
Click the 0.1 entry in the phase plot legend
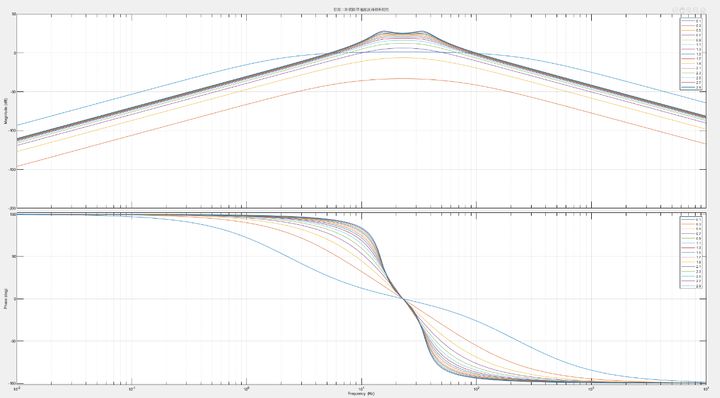pyautogui.click(x=692, y=219)
